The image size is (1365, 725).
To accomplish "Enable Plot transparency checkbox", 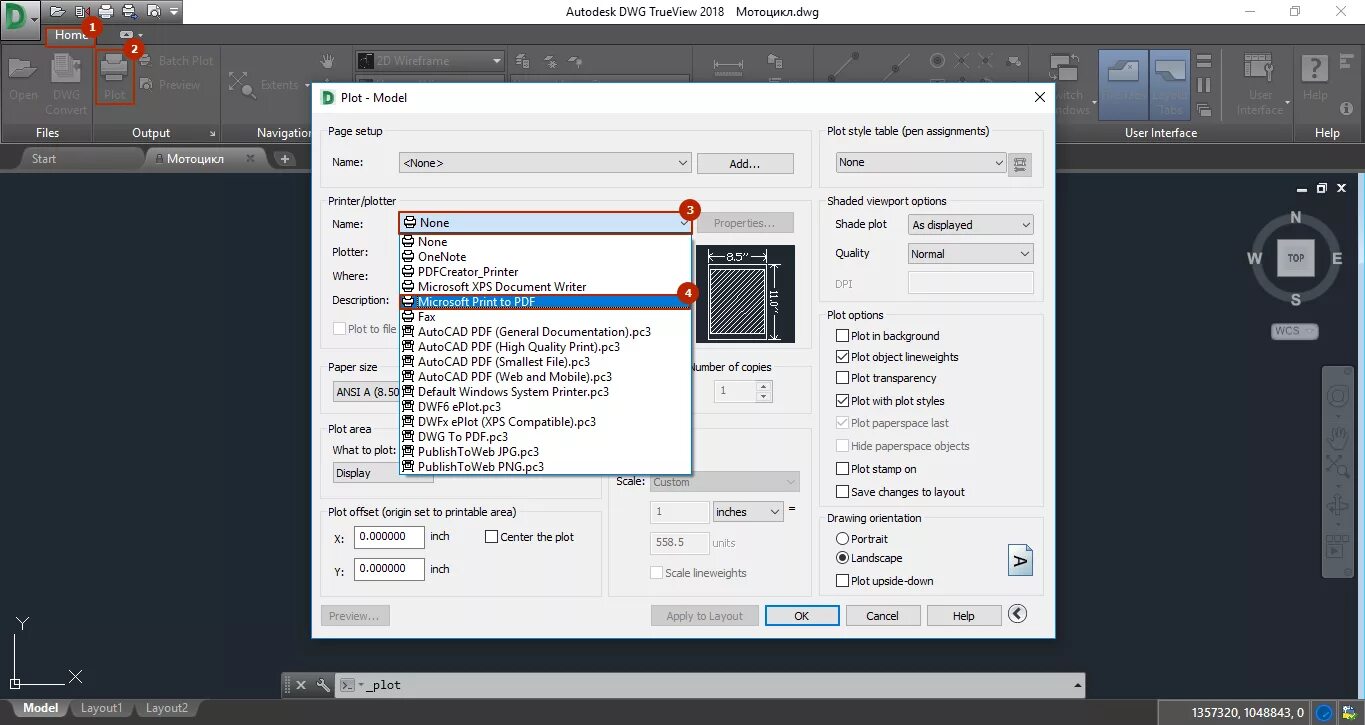I will point(842,378).
